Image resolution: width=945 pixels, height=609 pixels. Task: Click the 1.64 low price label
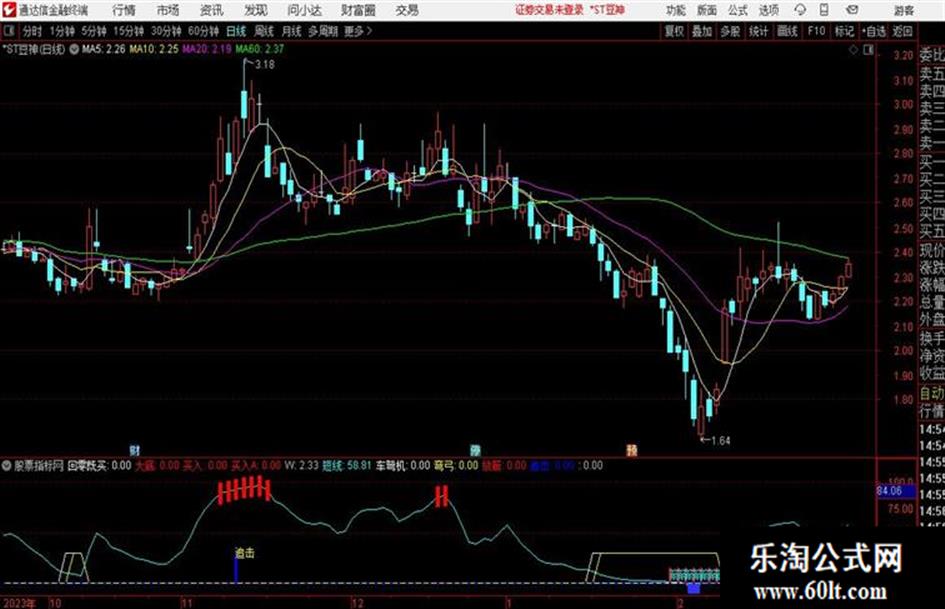coord(721,441)
